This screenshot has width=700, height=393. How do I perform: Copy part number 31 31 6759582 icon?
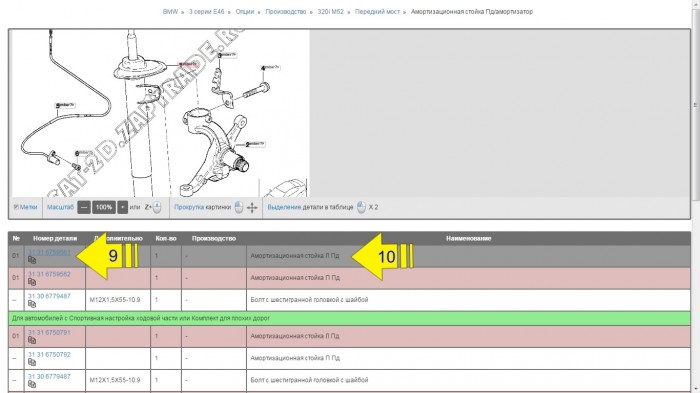32,282
